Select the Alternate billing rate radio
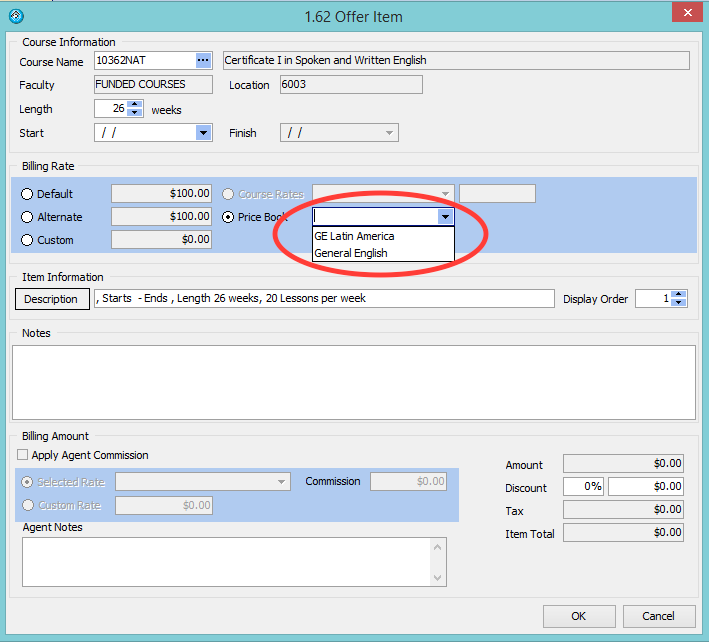Viewport: 709px width, 642px height. 27,217
